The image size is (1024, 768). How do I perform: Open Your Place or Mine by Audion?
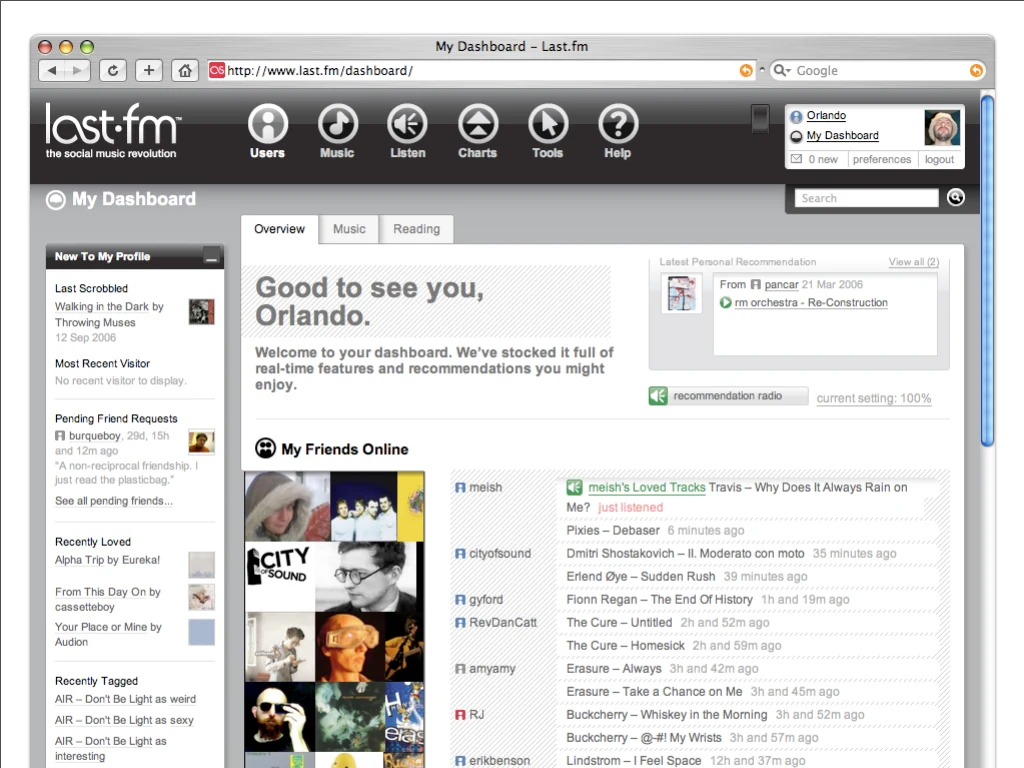point(108,634)
